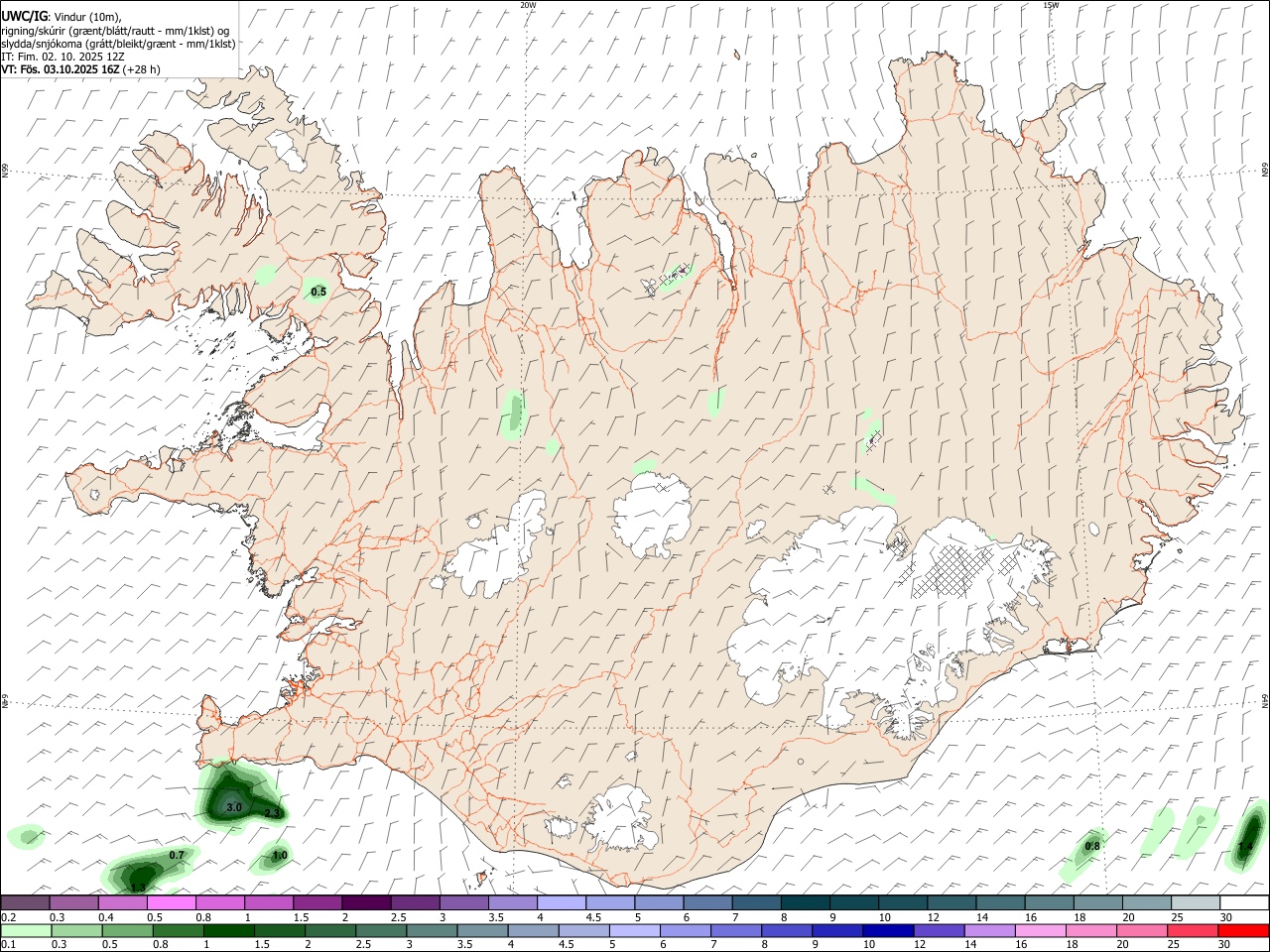Click the cross-hatched snowfall area on Vatnajökull
1270x952 pixels.
tap(951, 570)
